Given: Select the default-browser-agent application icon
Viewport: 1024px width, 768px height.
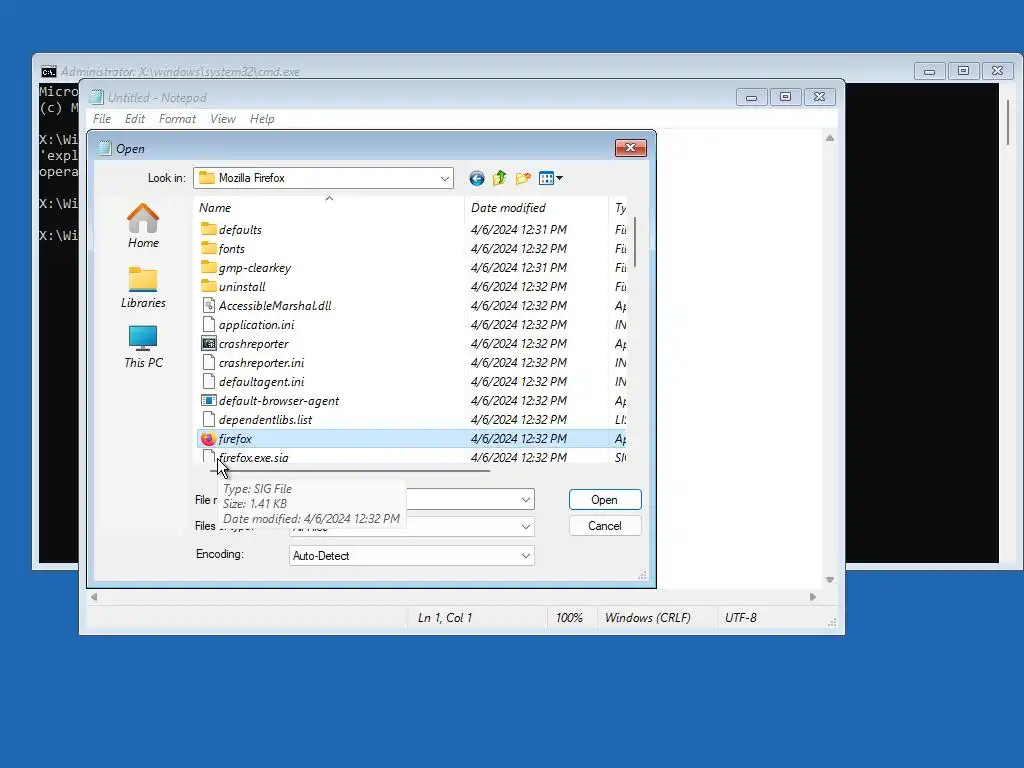Looking at the screenshot, I should tap(208, 400).
